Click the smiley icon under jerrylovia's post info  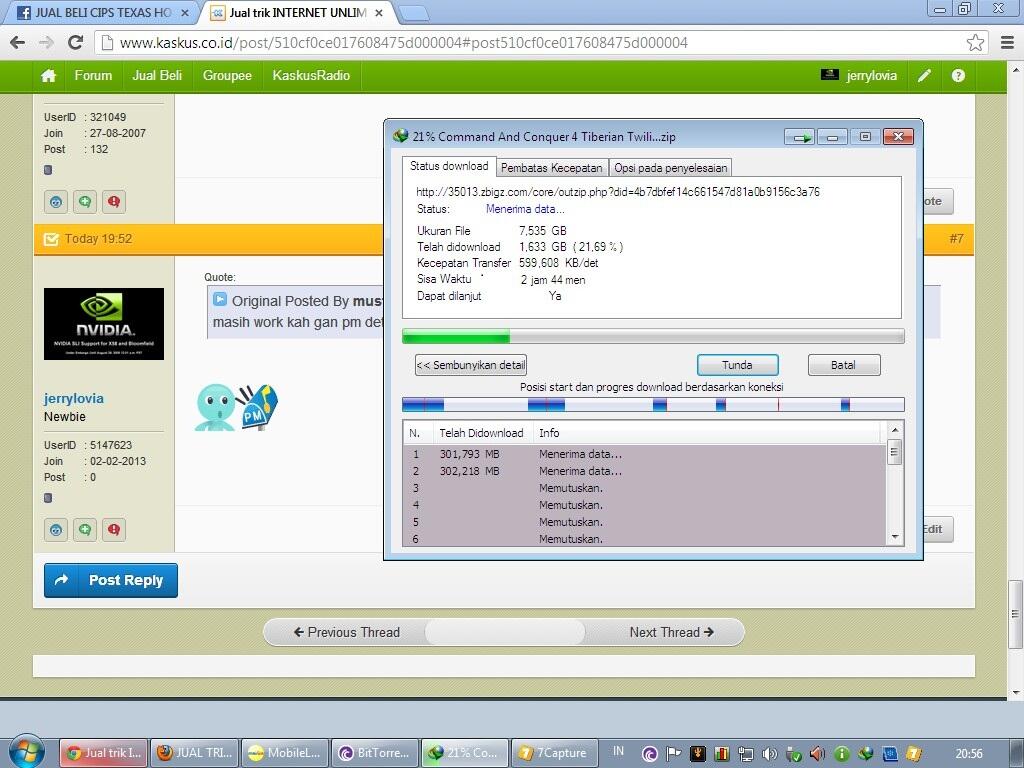pyautogui.click(x=56, y=530)
